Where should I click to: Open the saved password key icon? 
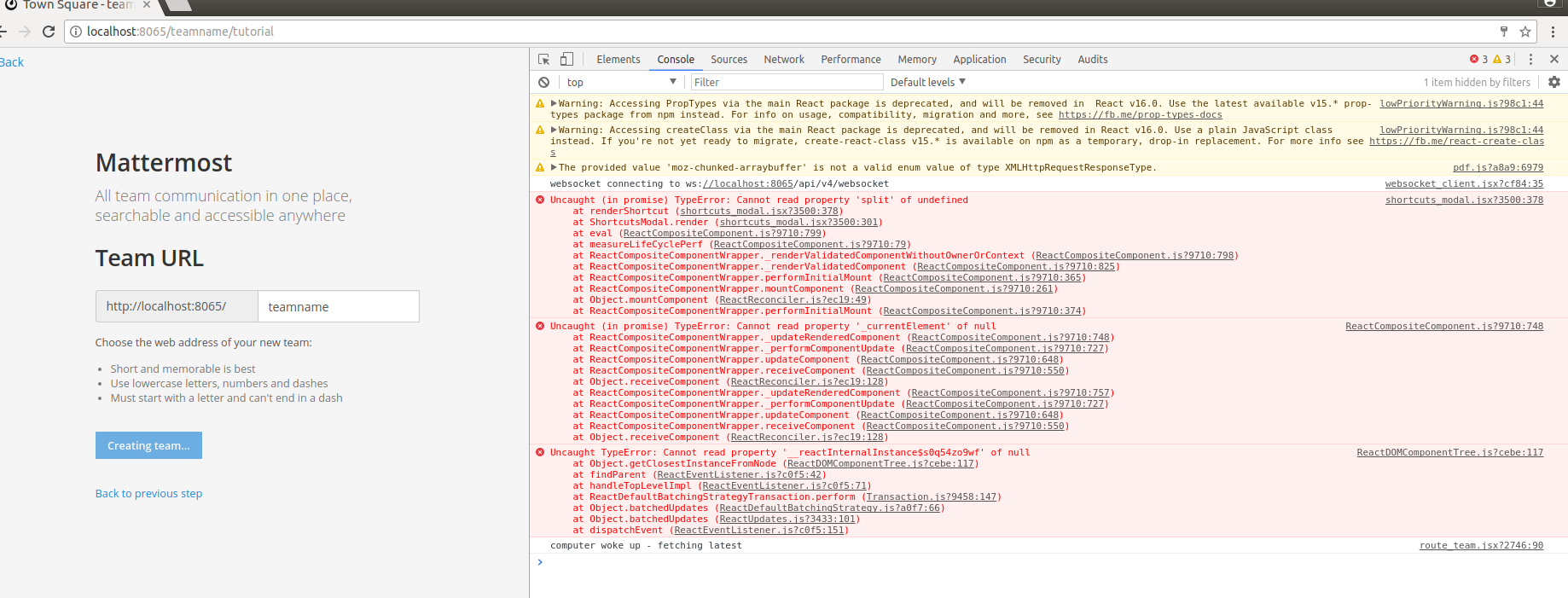point(1504,32)
